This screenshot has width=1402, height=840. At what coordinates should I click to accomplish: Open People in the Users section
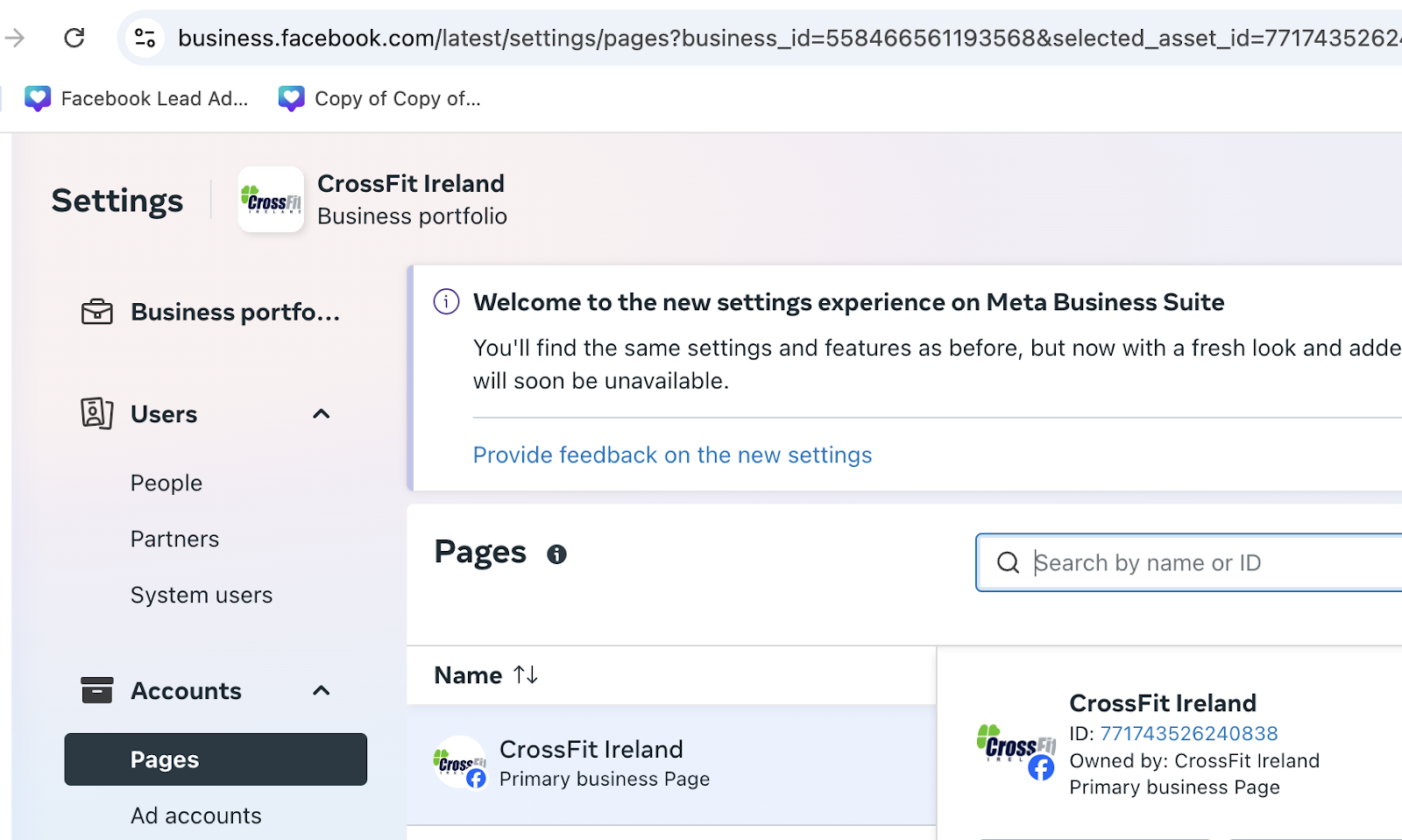point(166,484)
